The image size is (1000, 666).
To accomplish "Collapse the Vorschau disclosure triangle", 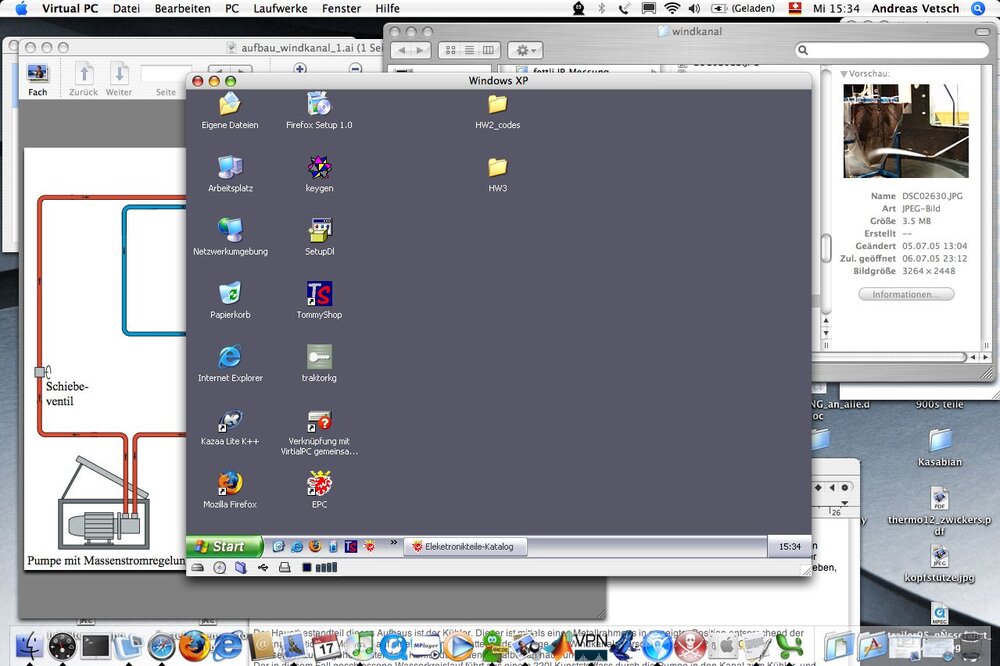I will coord(844,74).
